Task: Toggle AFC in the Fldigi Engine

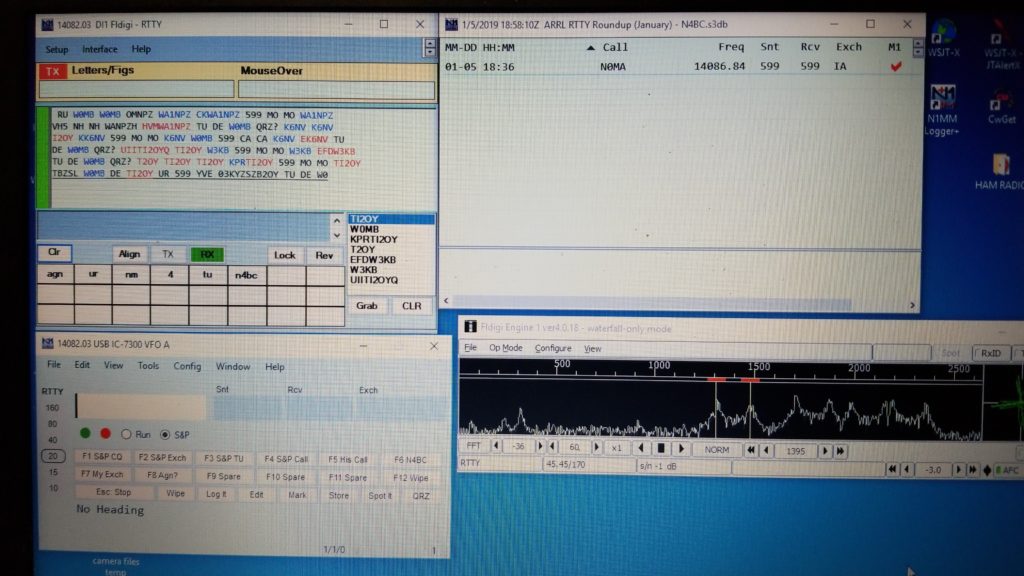Action: click(x=1007, y=470)
